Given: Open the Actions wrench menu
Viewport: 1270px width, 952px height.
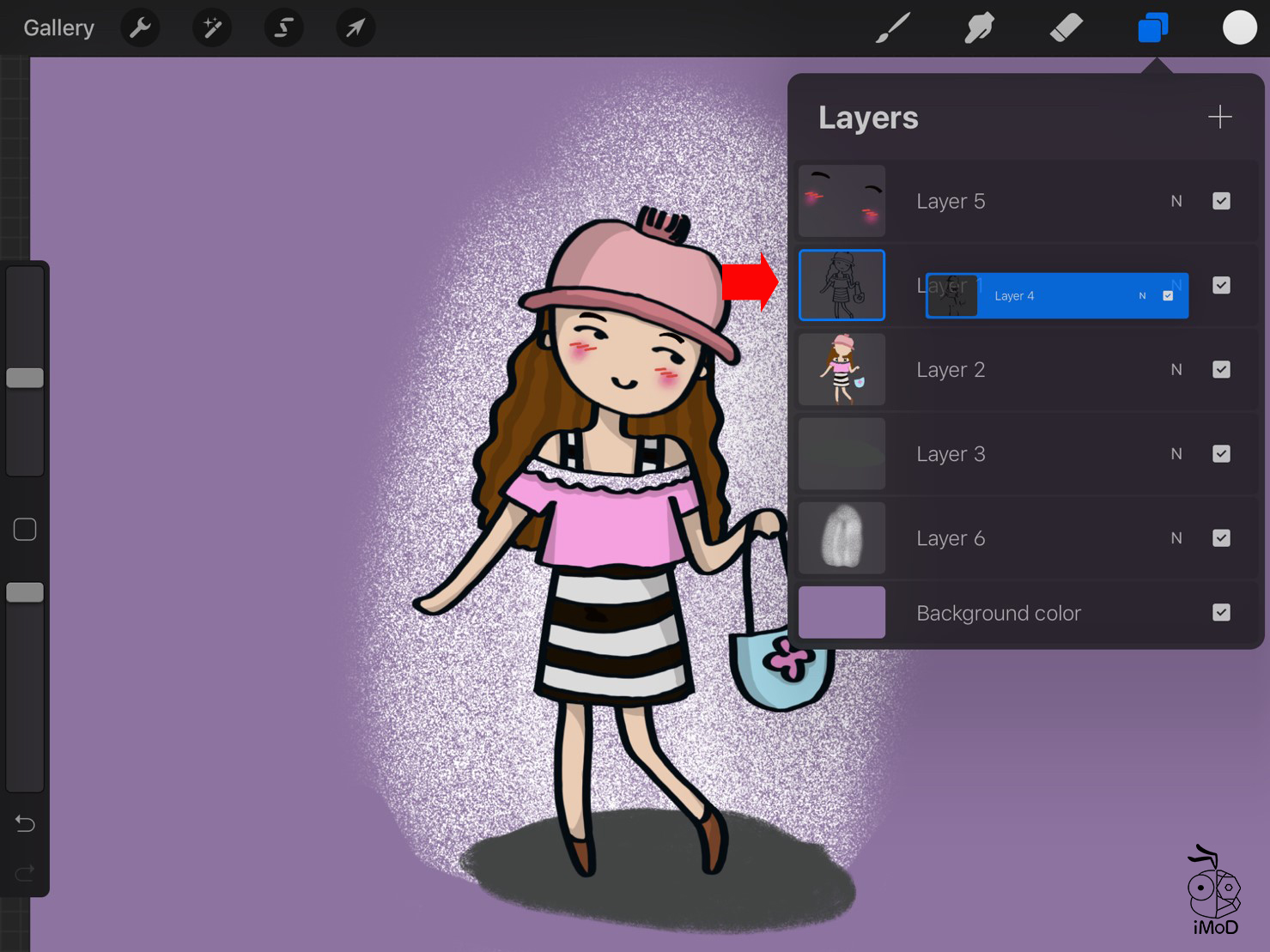Looking at the screenshot, I should (140, 28).
